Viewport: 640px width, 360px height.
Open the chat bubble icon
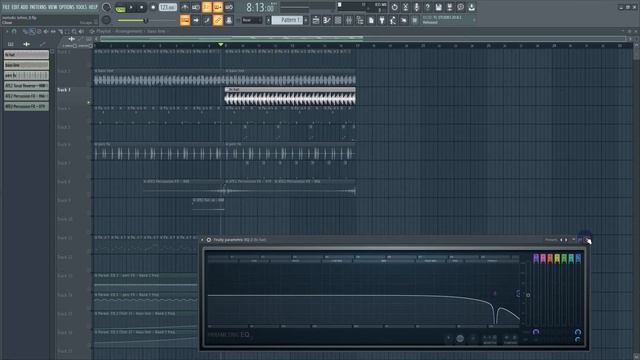pyautogui.click(x=460, y=7)
